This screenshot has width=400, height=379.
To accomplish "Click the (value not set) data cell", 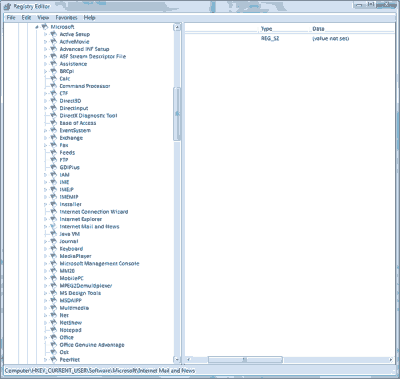I will [331, 39].
